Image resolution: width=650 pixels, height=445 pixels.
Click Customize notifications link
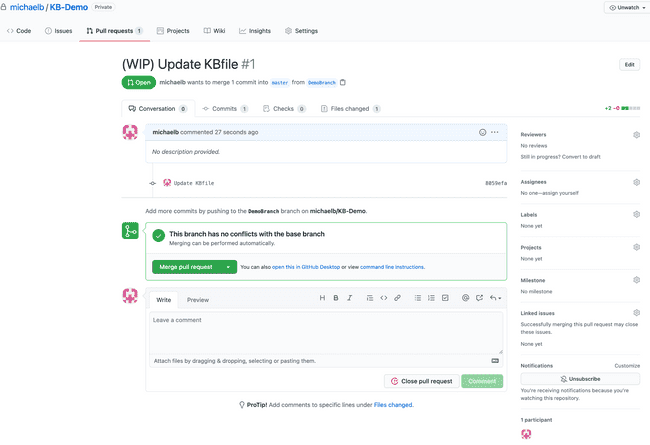point(627,366)
